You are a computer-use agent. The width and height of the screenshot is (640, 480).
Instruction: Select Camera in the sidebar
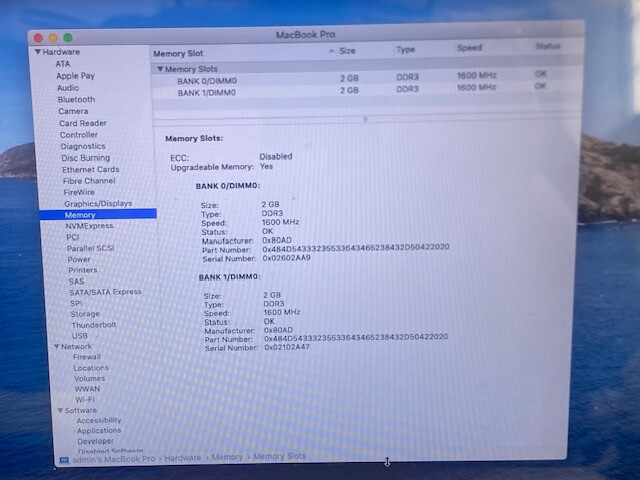tap(73, 111)
